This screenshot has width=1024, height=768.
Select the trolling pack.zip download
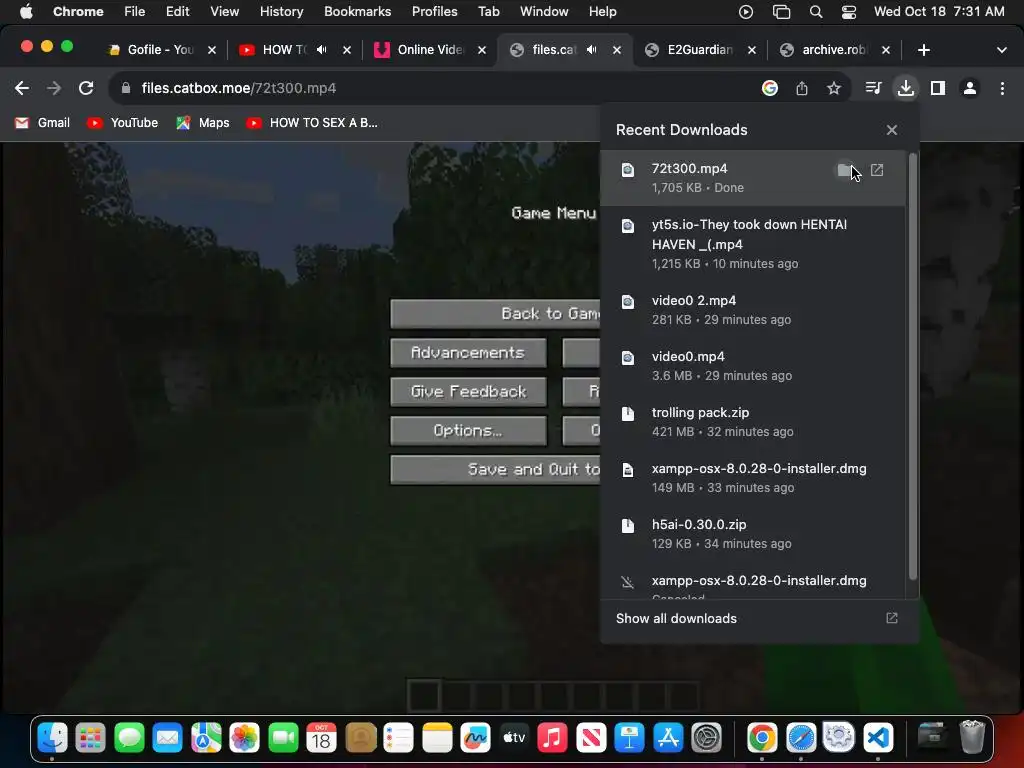(x=752, y=422)
